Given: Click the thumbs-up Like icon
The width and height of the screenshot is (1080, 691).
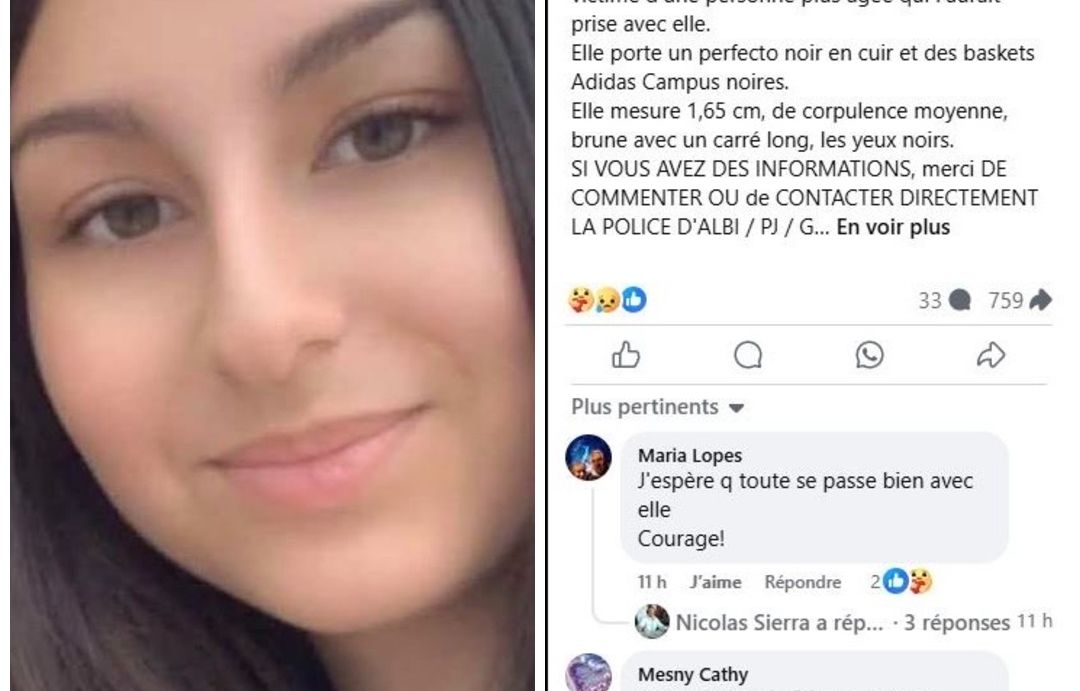Looking at the screenshot, I should click(x=626, y=355).
